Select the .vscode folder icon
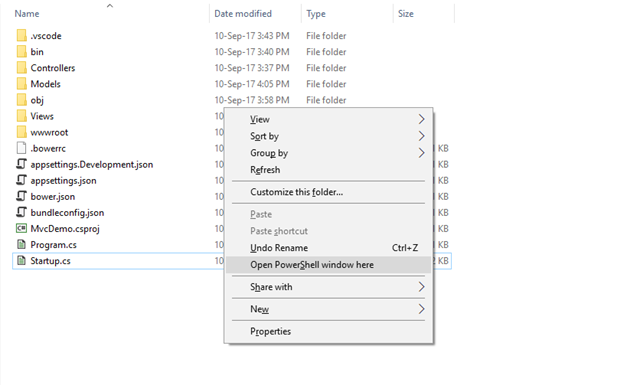This screenshot has height=385, width=624. (x=21, y=35)
